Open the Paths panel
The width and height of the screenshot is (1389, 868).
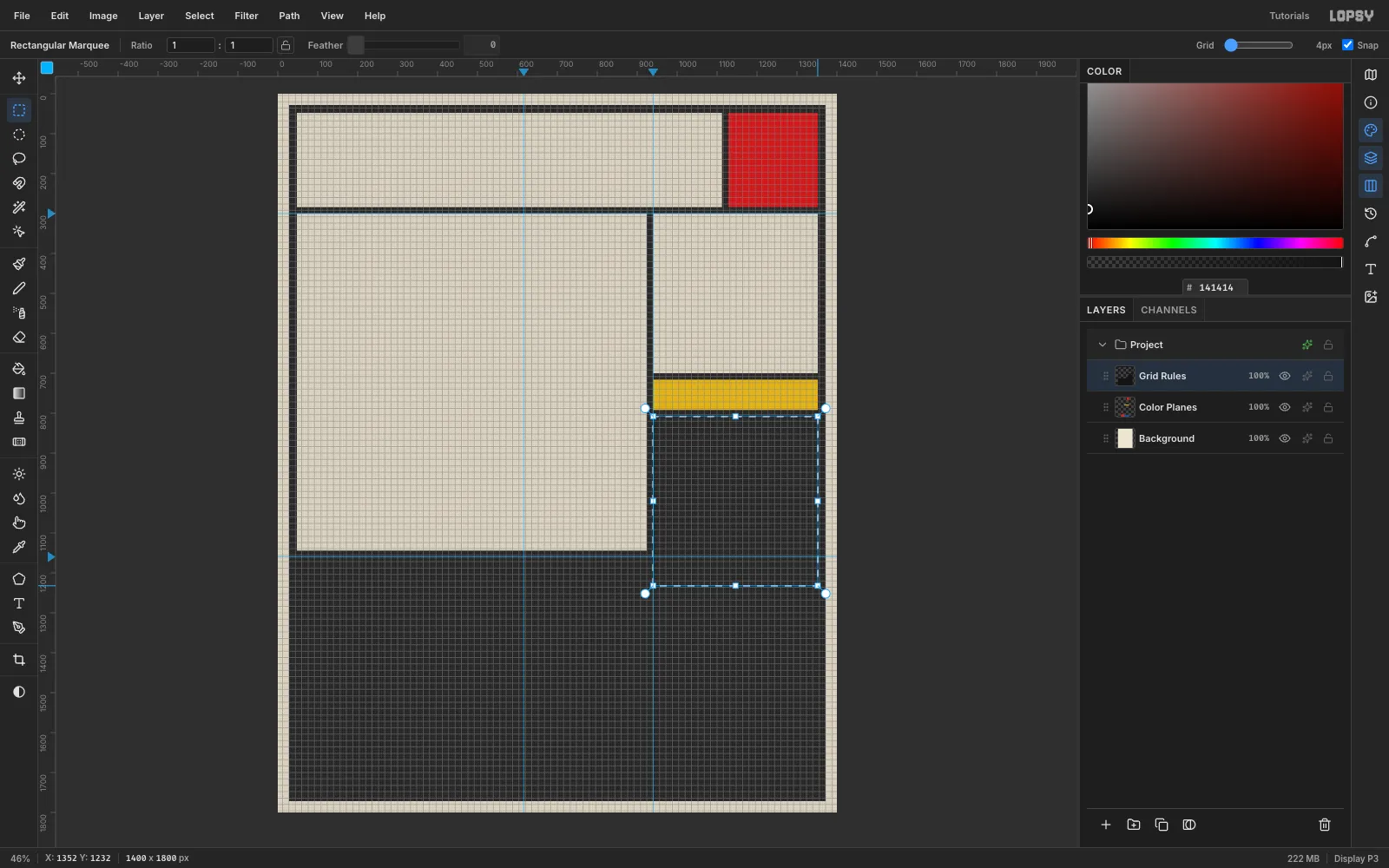point(1371,241)
